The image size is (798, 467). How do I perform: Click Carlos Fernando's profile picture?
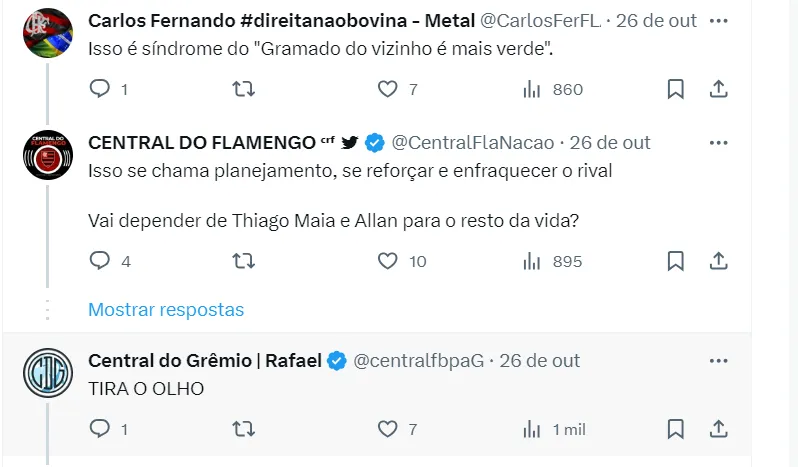tap(47, 32)
